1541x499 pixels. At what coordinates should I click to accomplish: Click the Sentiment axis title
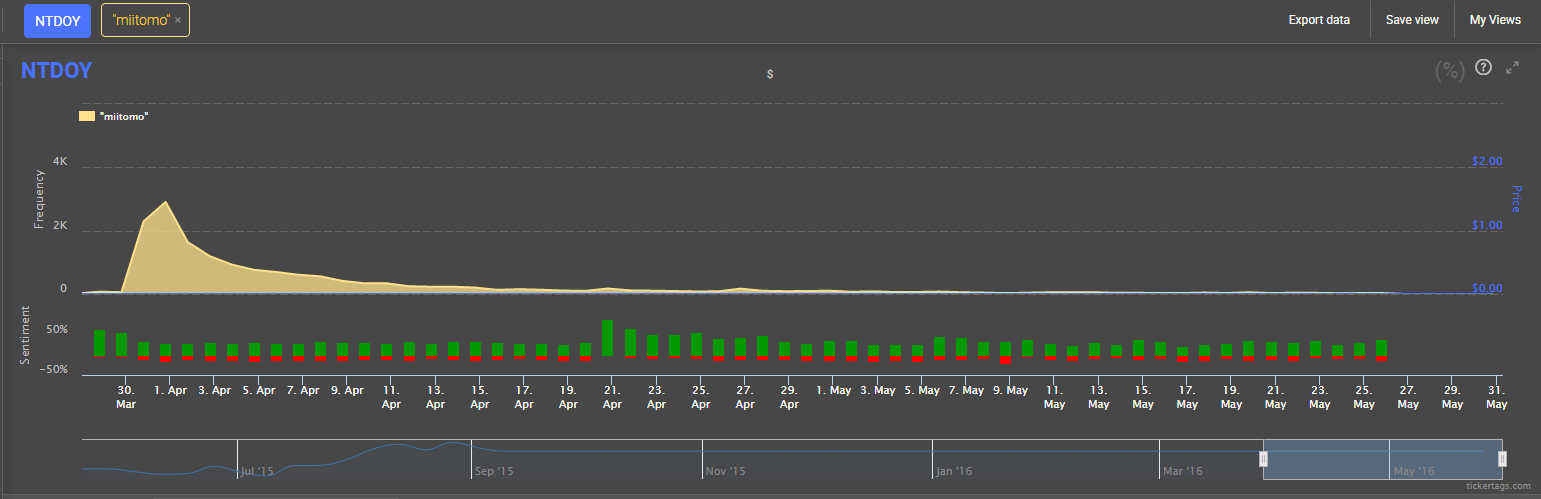coord(24,336)
